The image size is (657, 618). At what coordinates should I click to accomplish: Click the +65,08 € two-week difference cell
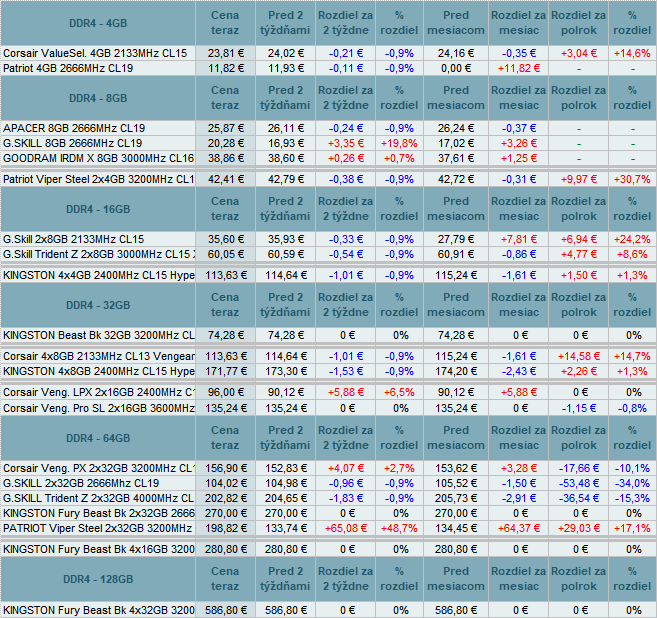[x=346, y=528]
